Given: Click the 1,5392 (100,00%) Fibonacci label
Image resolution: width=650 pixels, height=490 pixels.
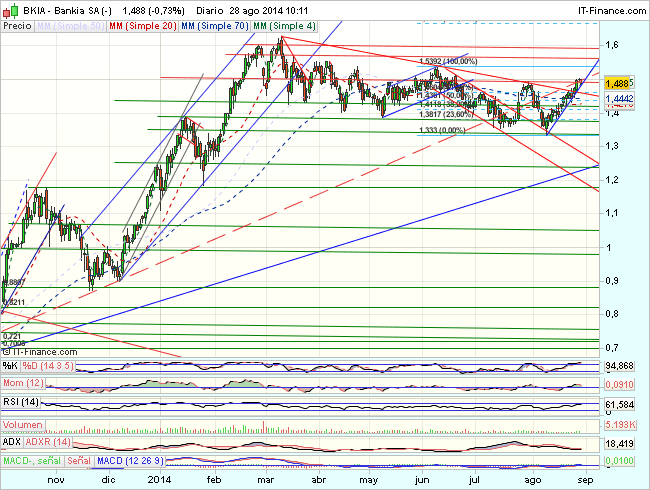Looking at the screenshot, I should [449, 61].
